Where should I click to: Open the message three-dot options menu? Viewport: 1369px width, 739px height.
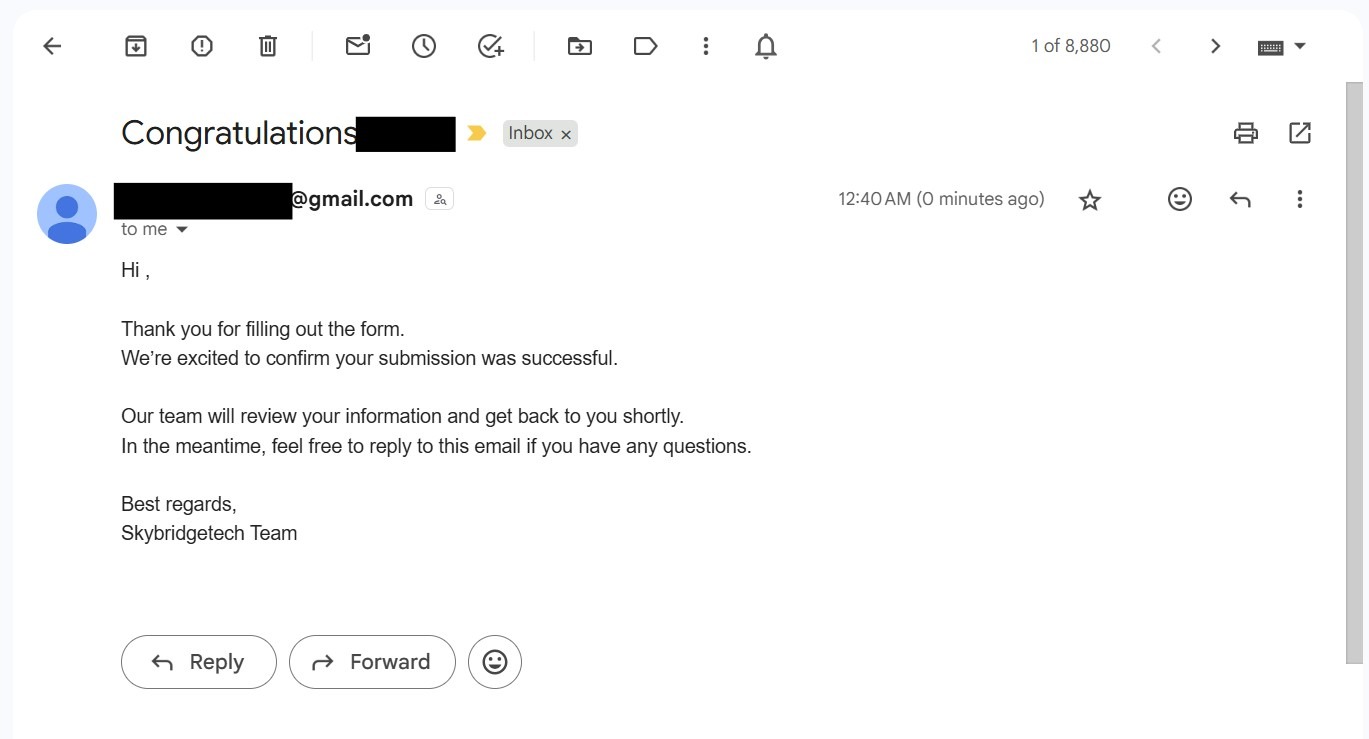1300,200
